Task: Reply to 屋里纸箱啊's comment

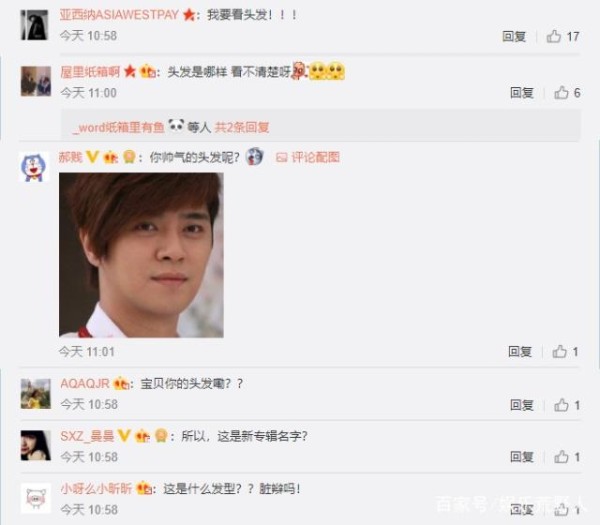Action: (x=522, y=93)
